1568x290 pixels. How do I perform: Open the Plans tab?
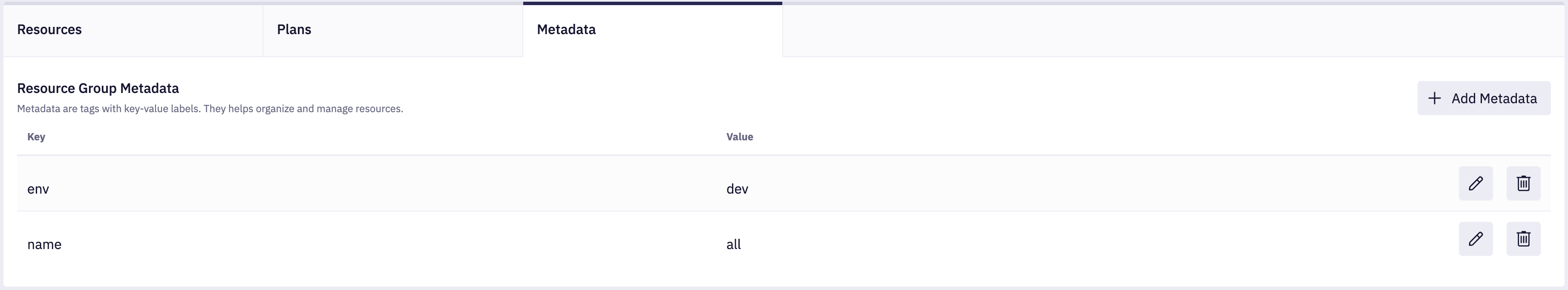click(x=294, y=30)
